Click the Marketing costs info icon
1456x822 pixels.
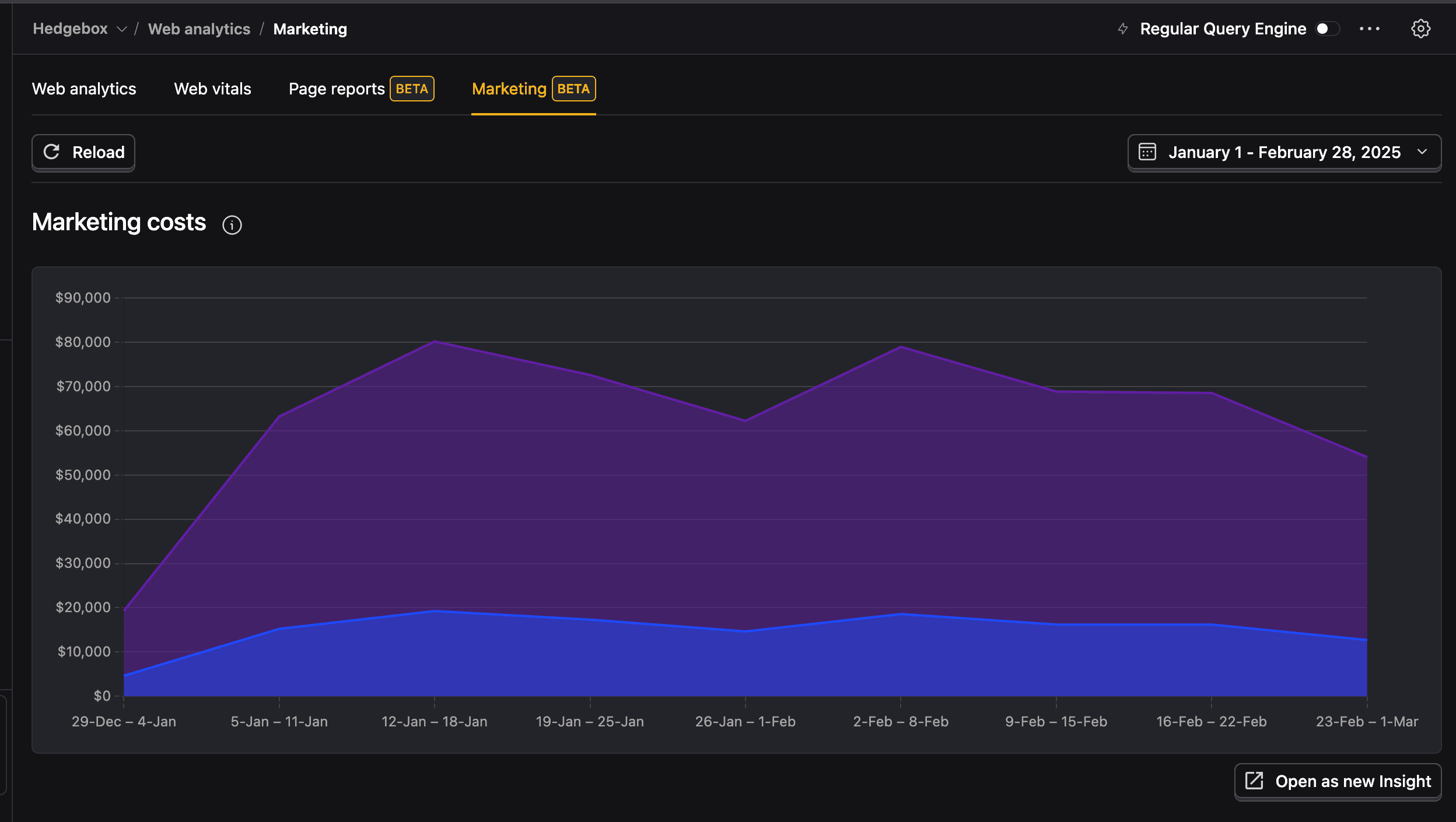click(232, 224)
